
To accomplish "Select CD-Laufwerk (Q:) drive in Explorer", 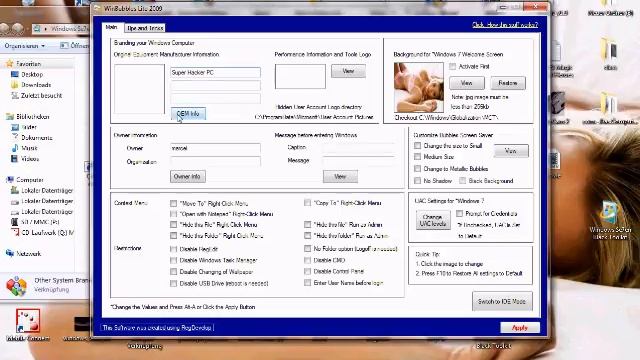I will click(47, 233).
